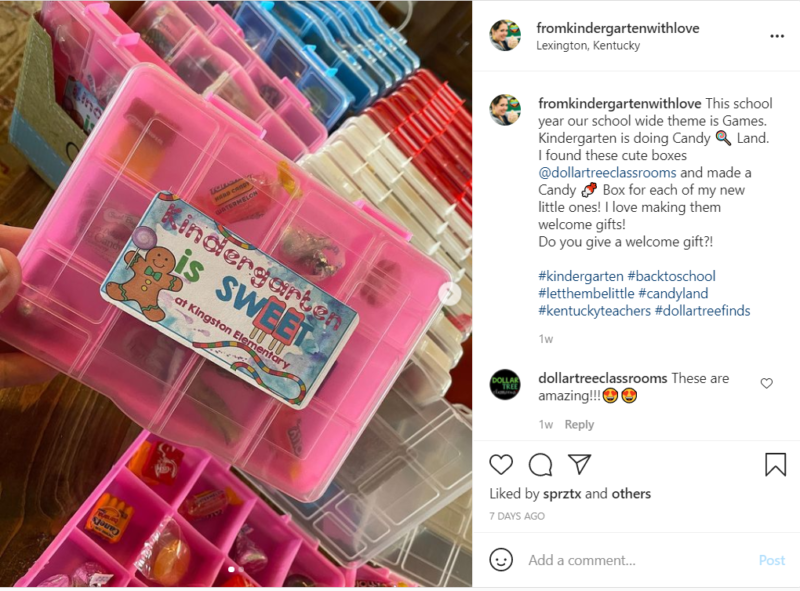
Task: Open the #kindergarten hashtag
Action: point(581,277)
